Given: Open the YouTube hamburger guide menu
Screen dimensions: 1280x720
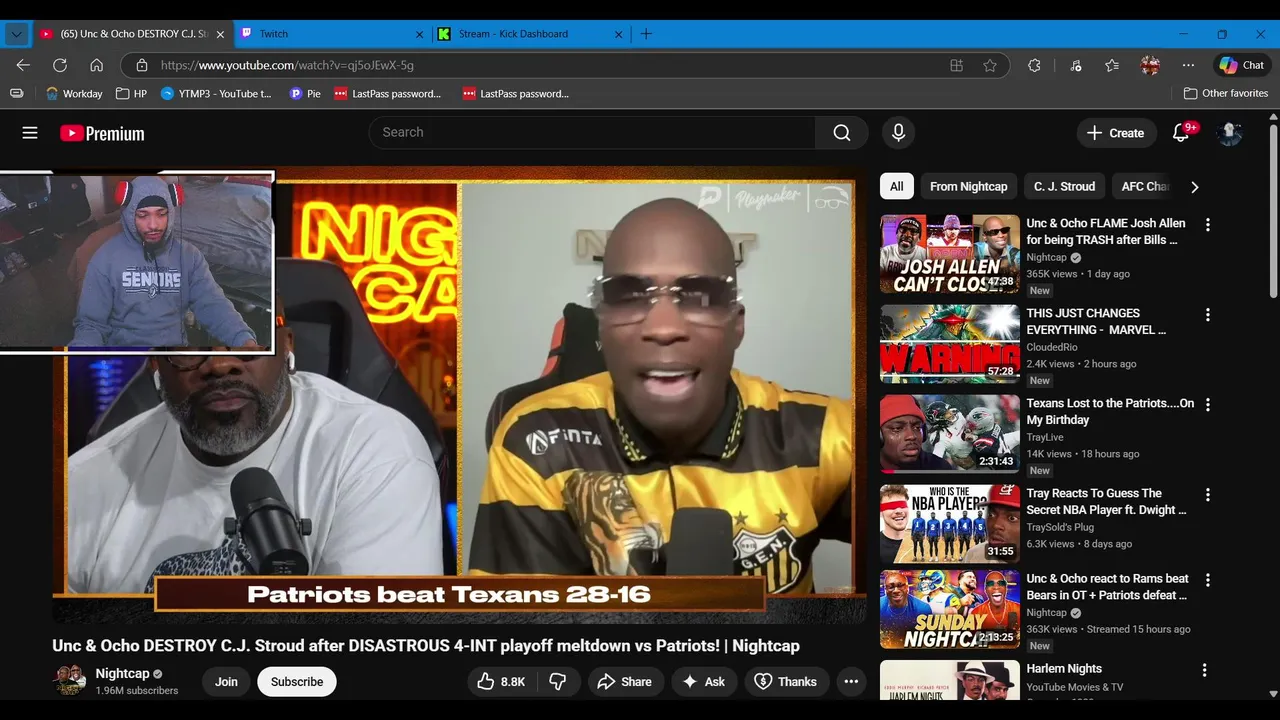Looking at the screenshot, I should [x=30, y=133].
